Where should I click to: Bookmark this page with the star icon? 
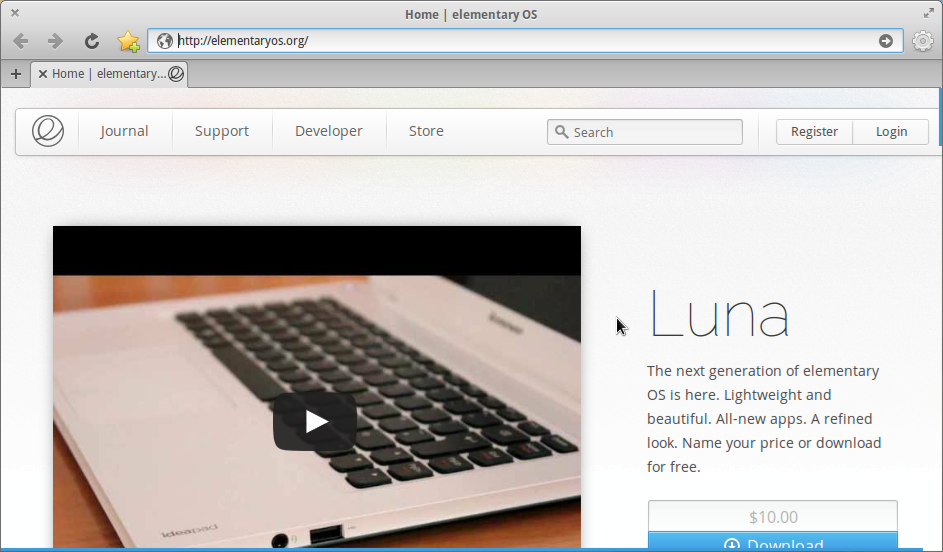(128, 41)
